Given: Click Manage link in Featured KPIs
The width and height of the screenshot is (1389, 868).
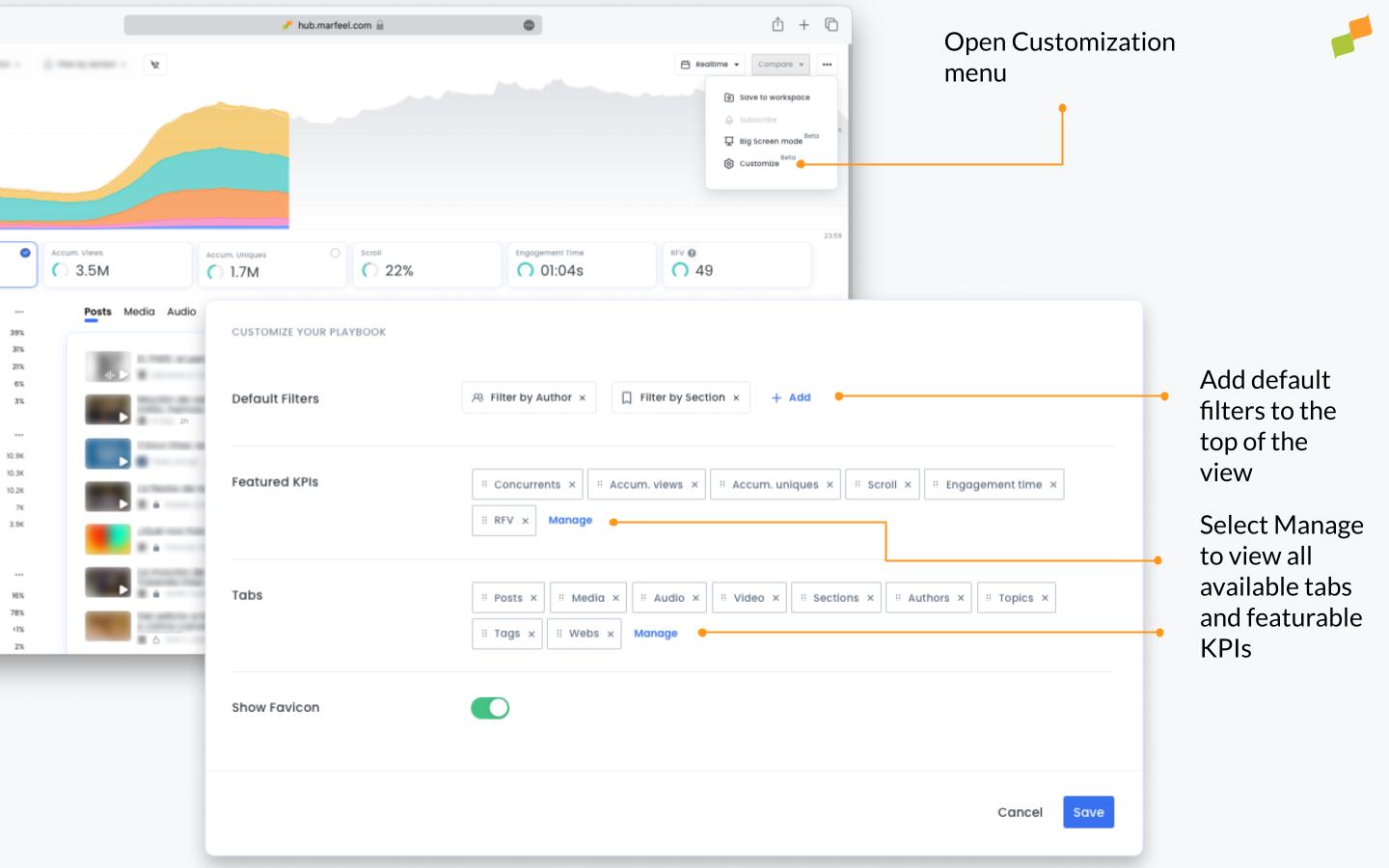Looking at the screenshot, I should [x=570, y=521].
